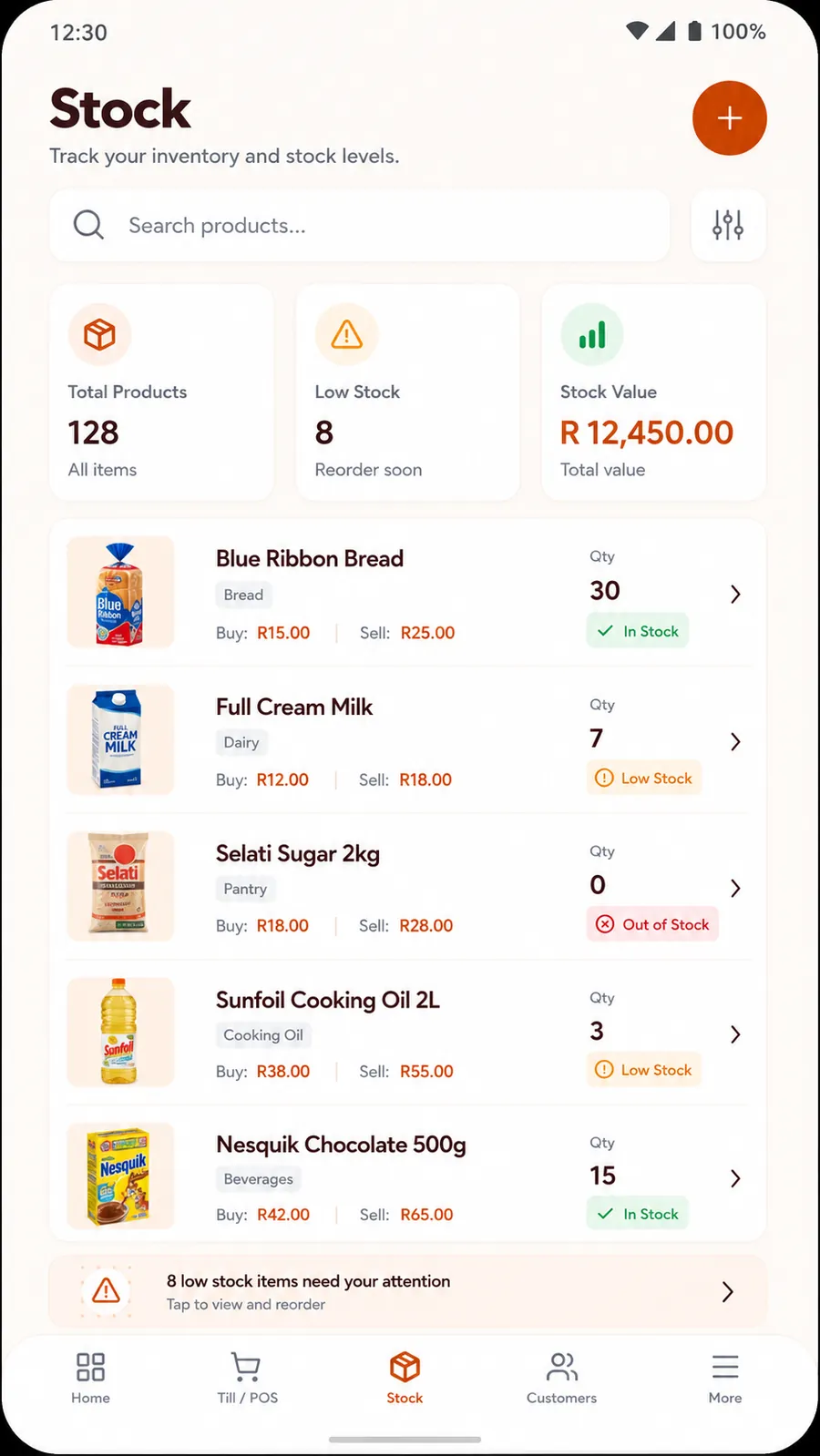
Task: Click the search magnifier icon
Action: coord(88,225)
